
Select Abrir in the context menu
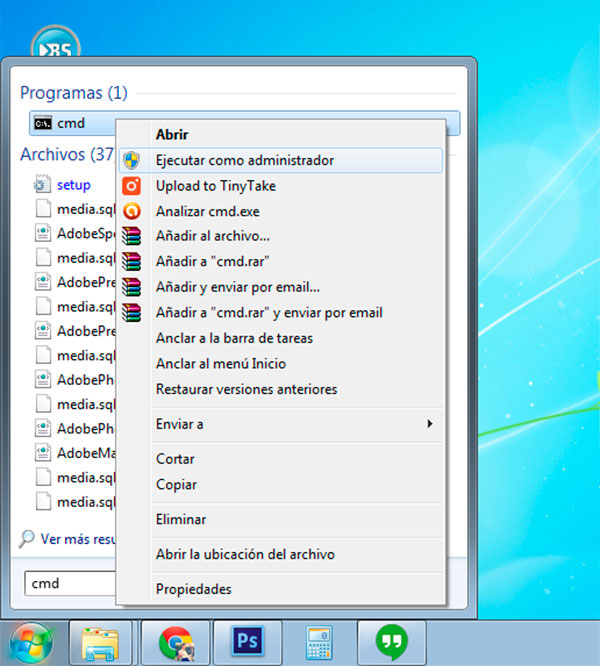(x=172, y=134)
